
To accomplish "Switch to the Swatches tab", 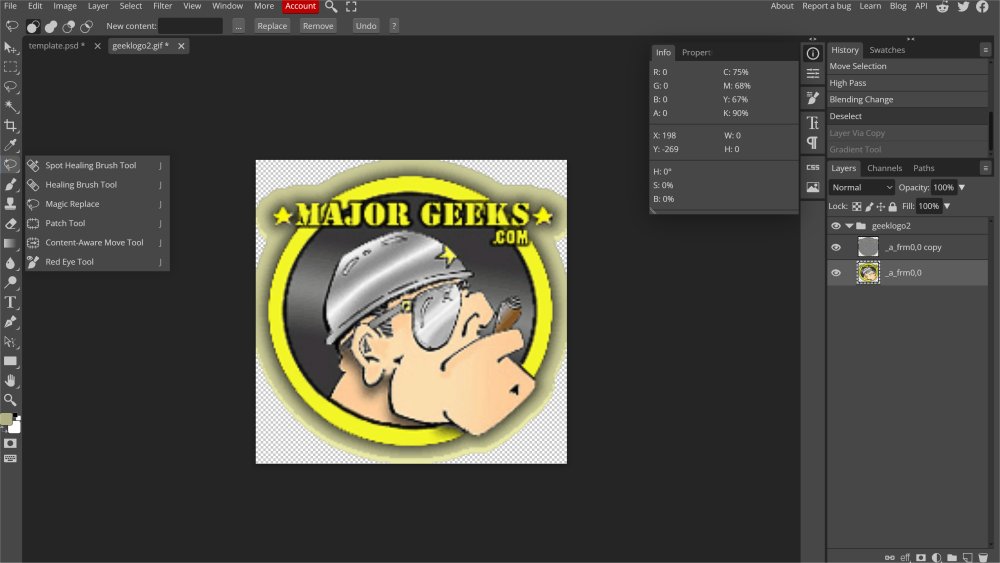I will 887,50.
